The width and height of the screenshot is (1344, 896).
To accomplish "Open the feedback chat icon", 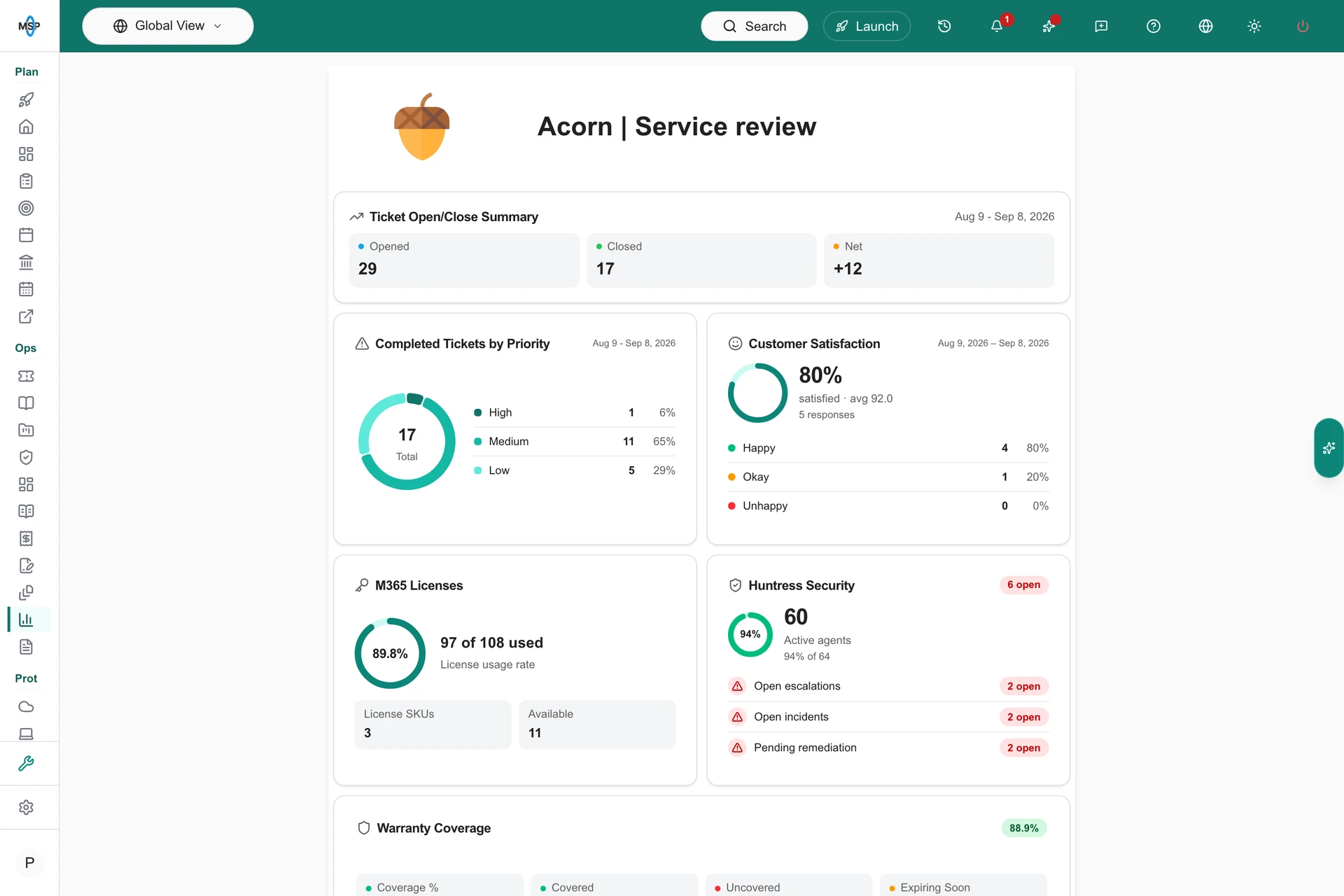I will click(x=1101, y=26).
